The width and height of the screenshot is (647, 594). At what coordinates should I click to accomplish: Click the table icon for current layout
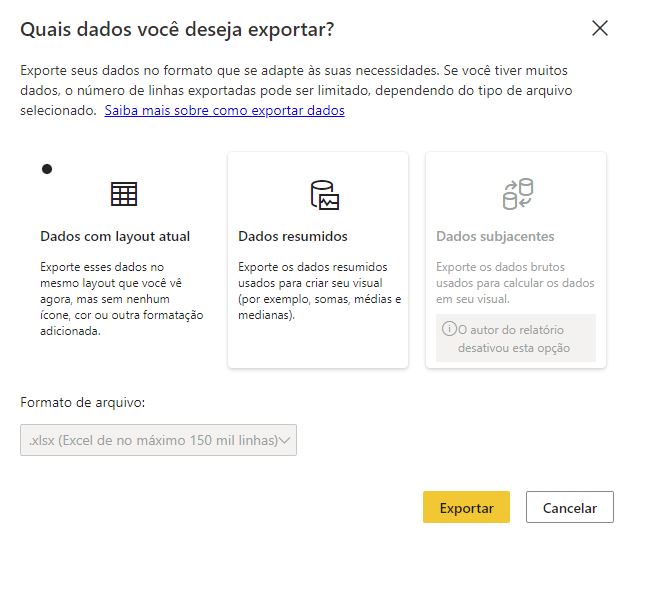(124, 194)
